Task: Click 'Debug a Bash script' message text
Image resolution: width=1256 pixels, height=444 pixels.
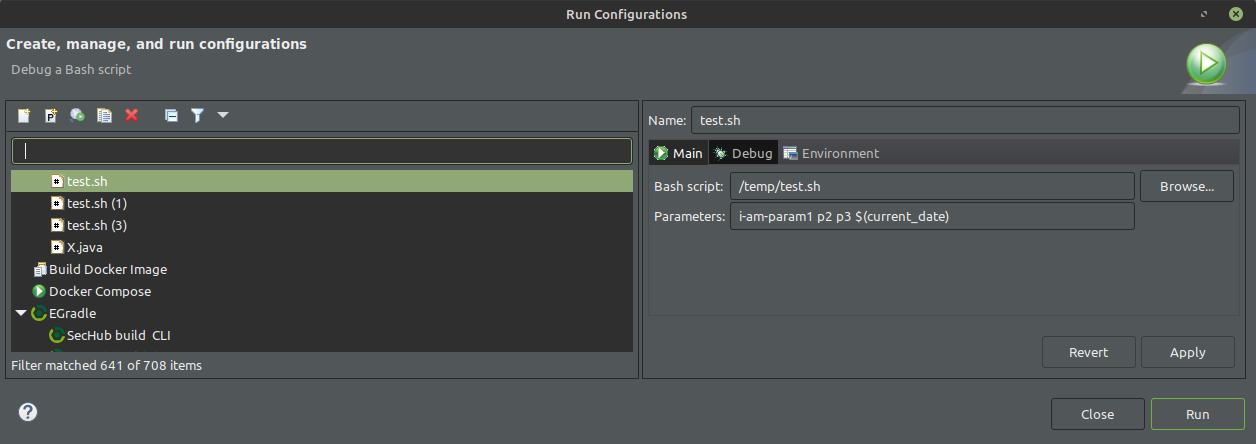Action: pyautogui.click(x=71, y=69)
